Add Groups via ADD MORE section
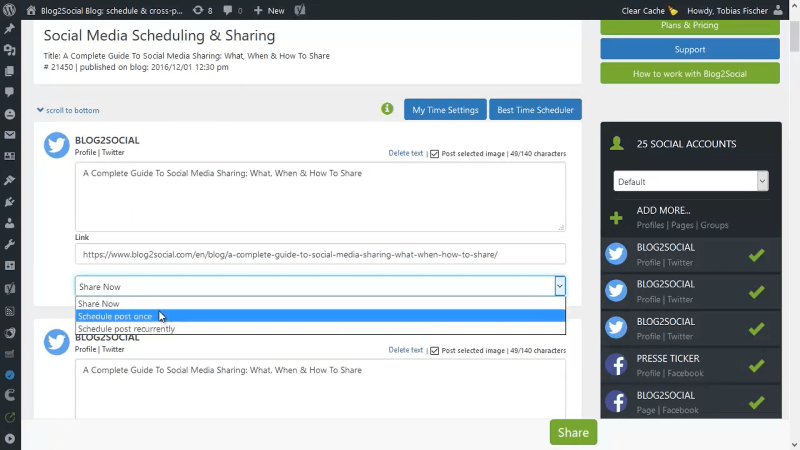The height and width of the screenshot is (450, 800). [714, 225]
